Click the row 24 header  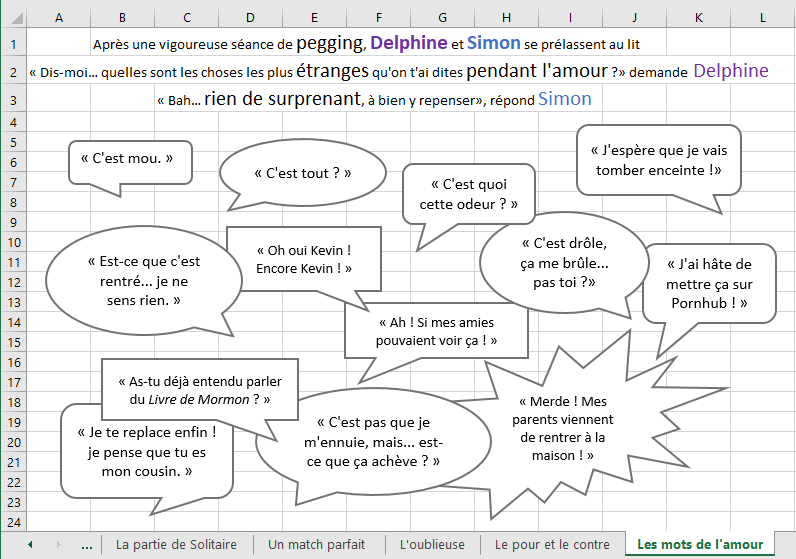13,522
